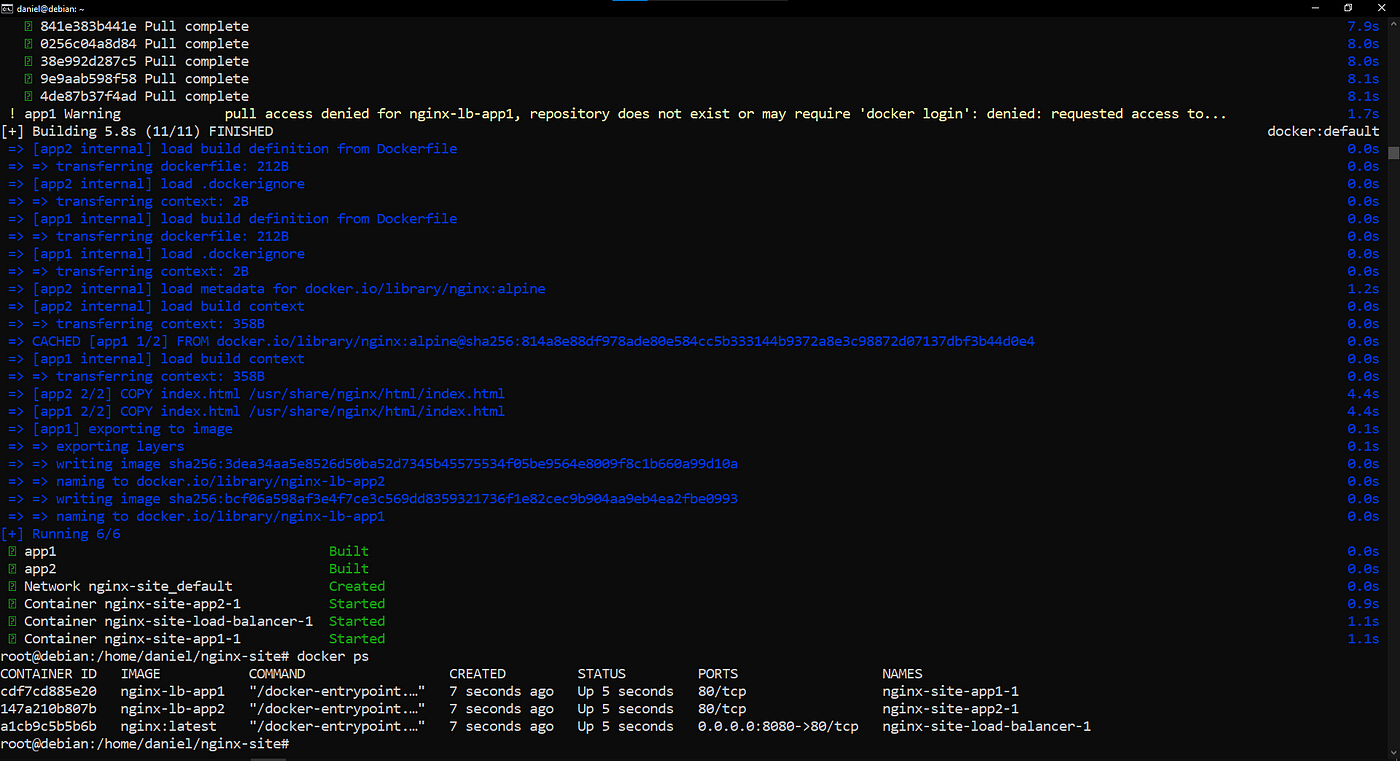Click the 'CREATED' column header
This screenshot has width=1400, height=761.
click(x=478, y=674)
